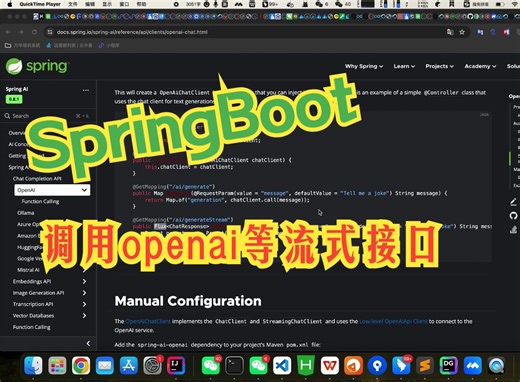The image size is (520, 382).
Task: Open the green HBuilder Dock icon
Action: pos(306,366)
